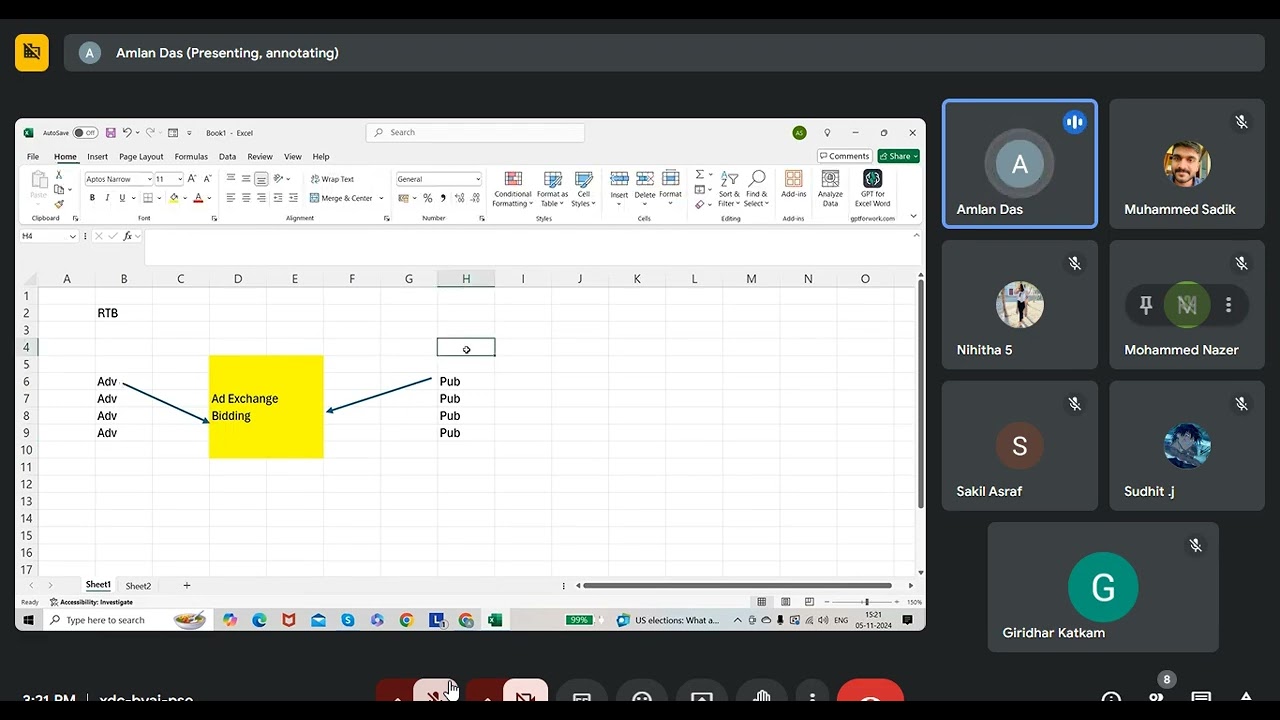The height and width of the screenshot is (720, 1280).
Task: Toggle Underline formatting
Action: [x=122, y=198]
